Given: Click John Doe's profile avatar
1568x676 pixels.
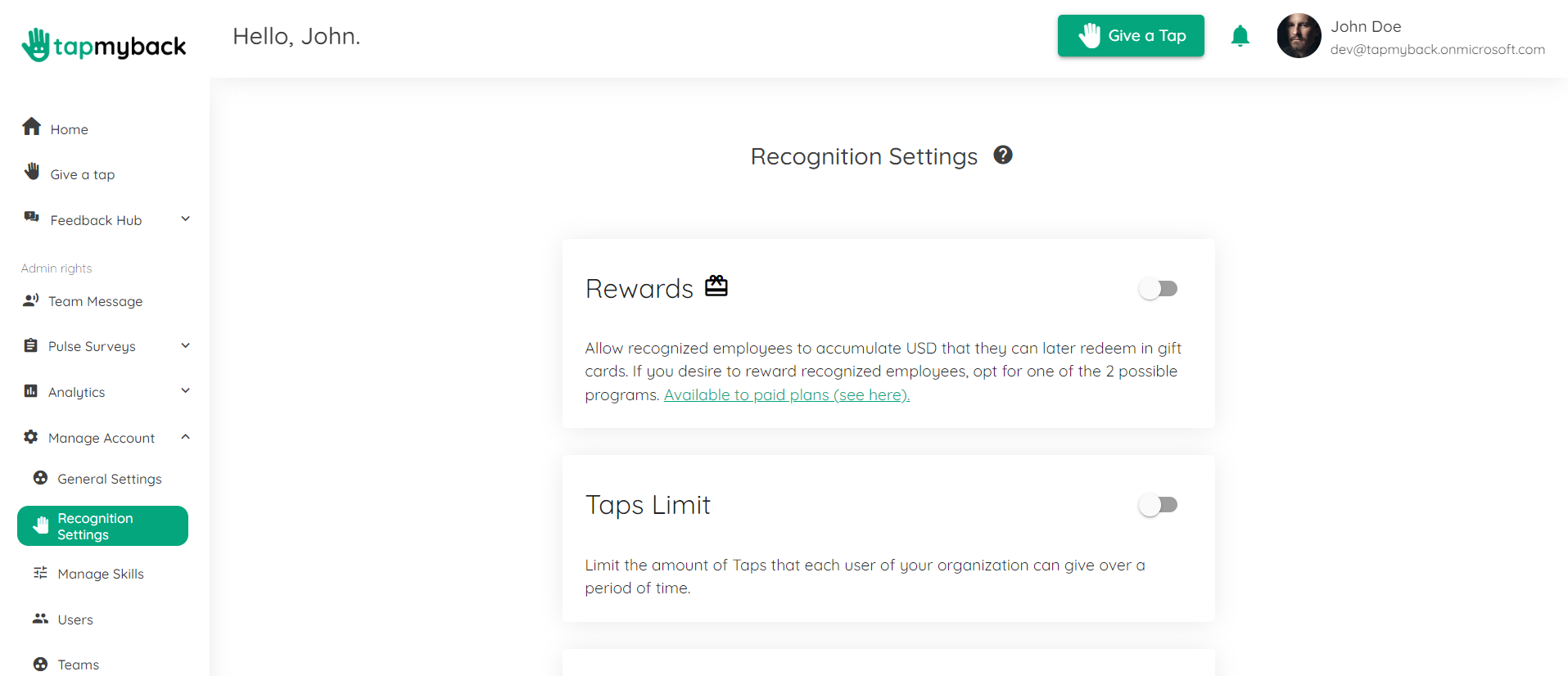Looking at the screenshot, I should tap(1299, 36).
